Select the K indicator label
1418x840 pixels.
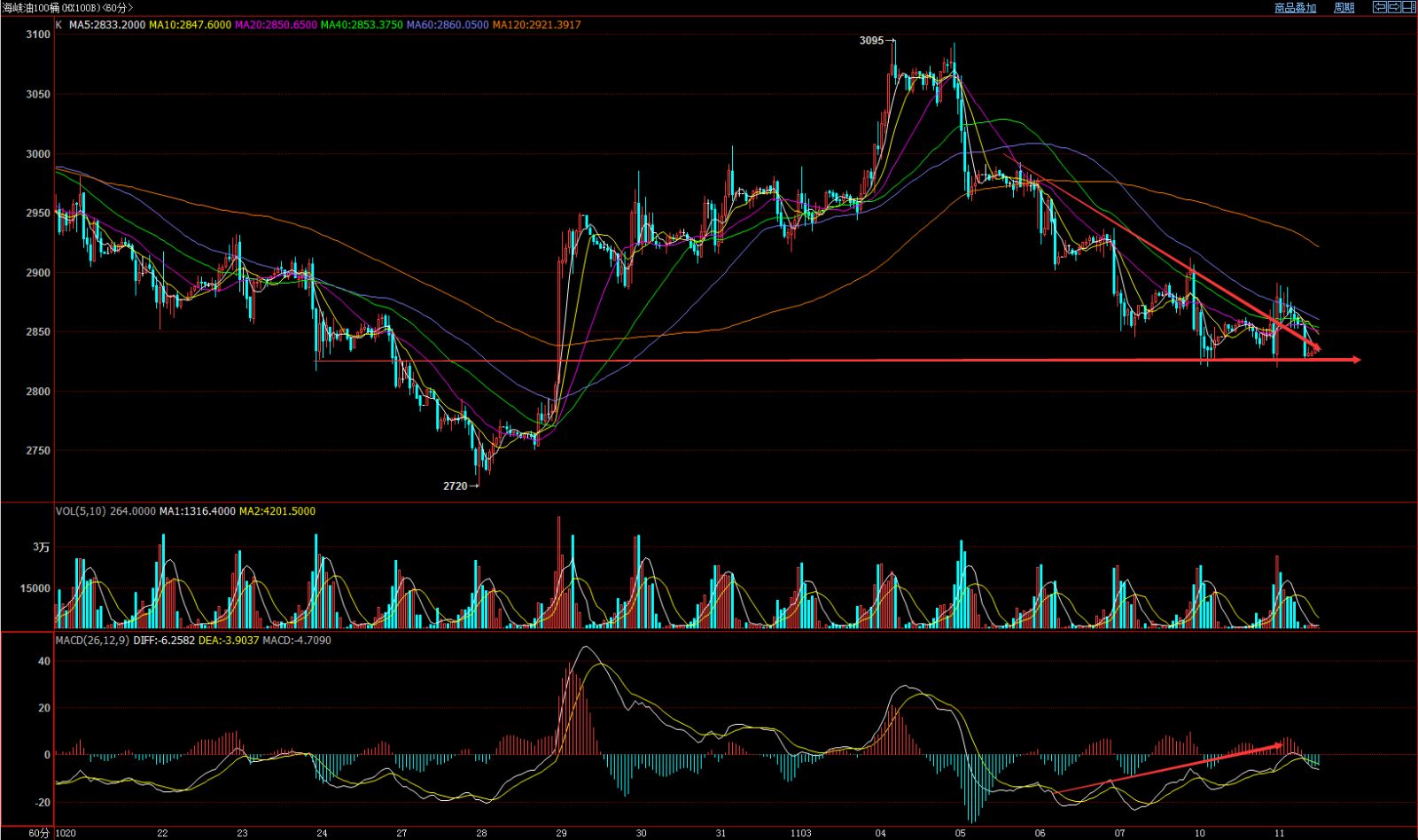point(58,25)
